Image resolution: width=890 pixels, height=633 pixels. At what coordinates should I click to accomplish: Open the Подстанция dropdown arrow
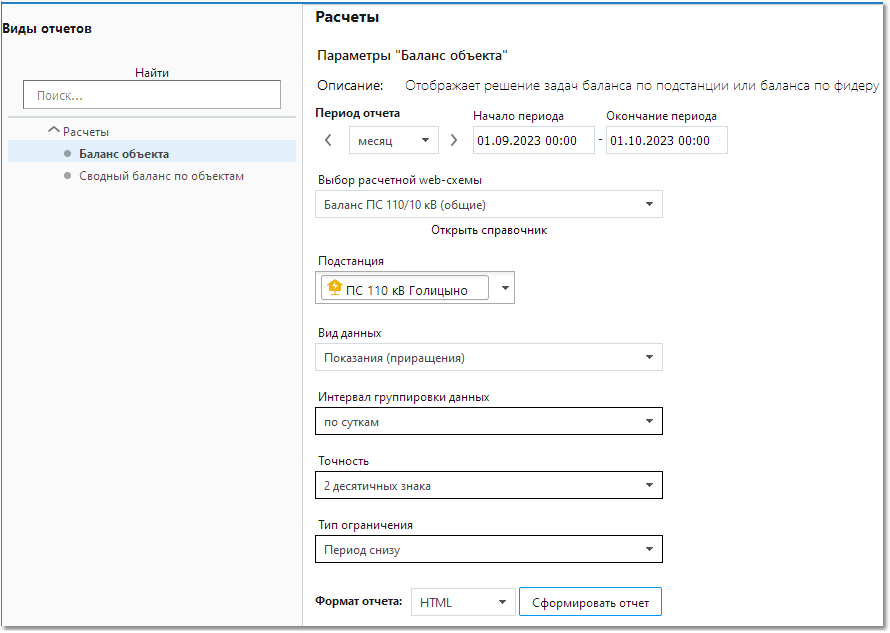[505, 288]
